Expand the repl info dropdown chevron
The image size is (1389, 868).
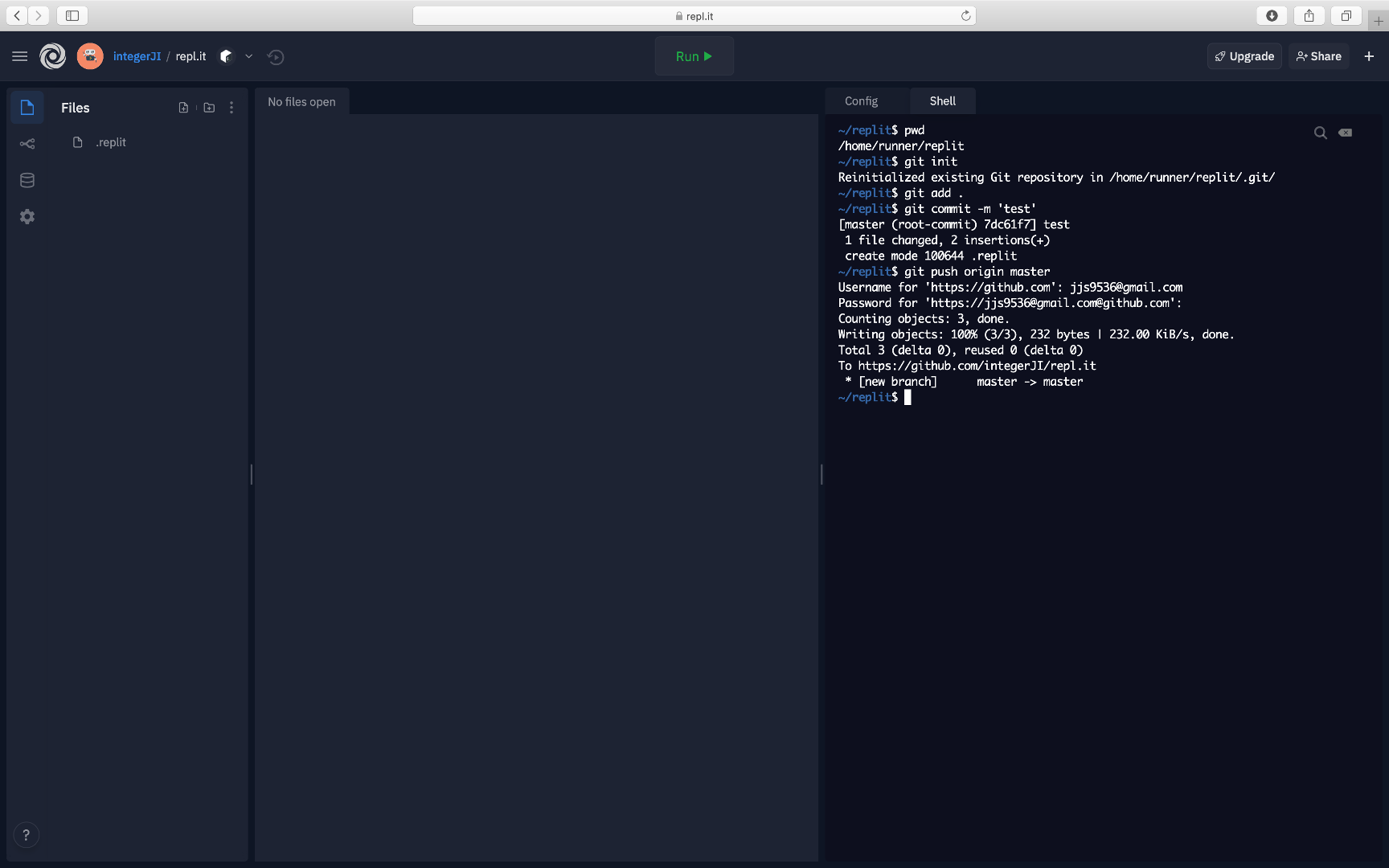pos(249,56)
